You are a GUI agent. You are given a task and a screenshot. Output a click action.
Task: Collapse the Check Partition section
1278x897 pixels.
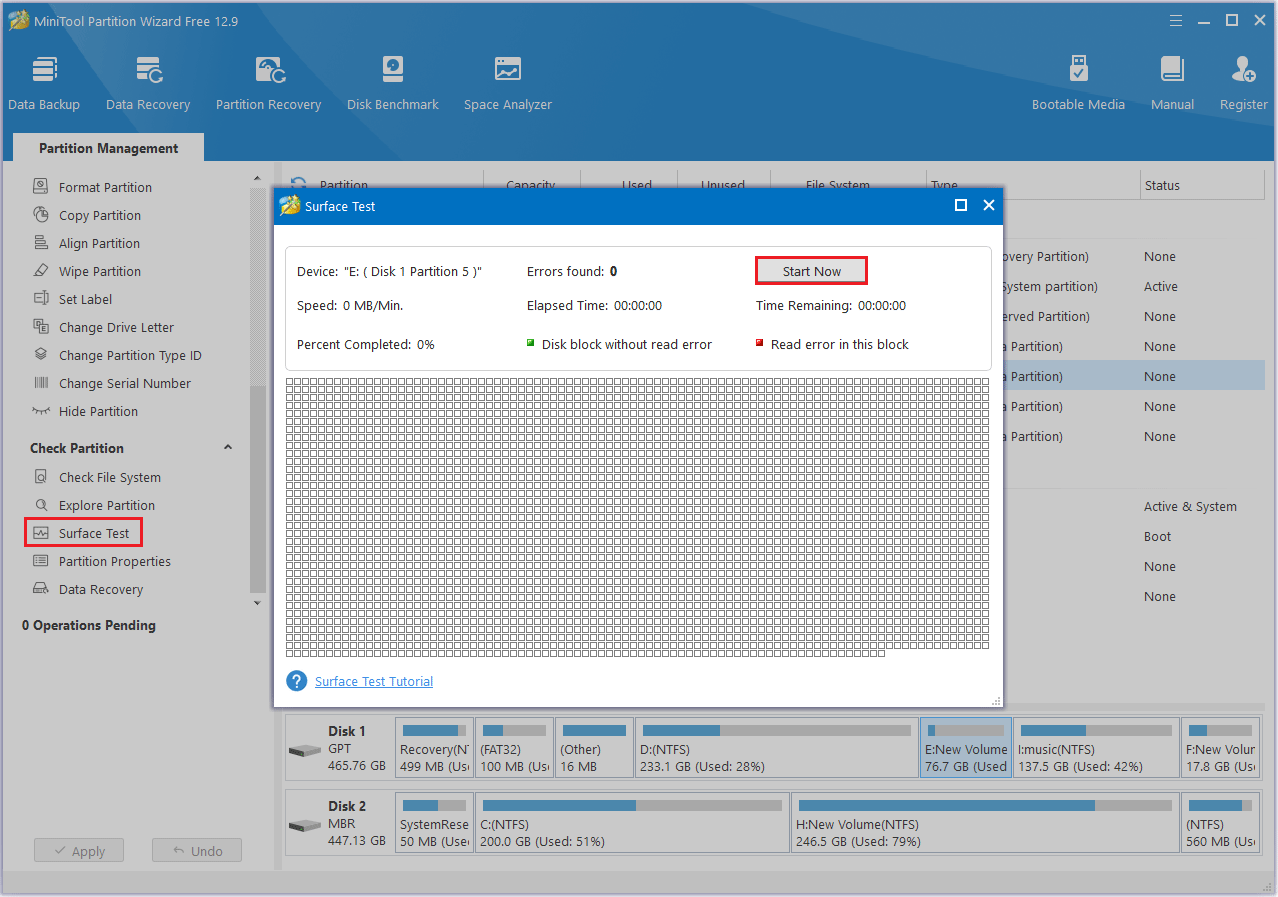[227, 448]
